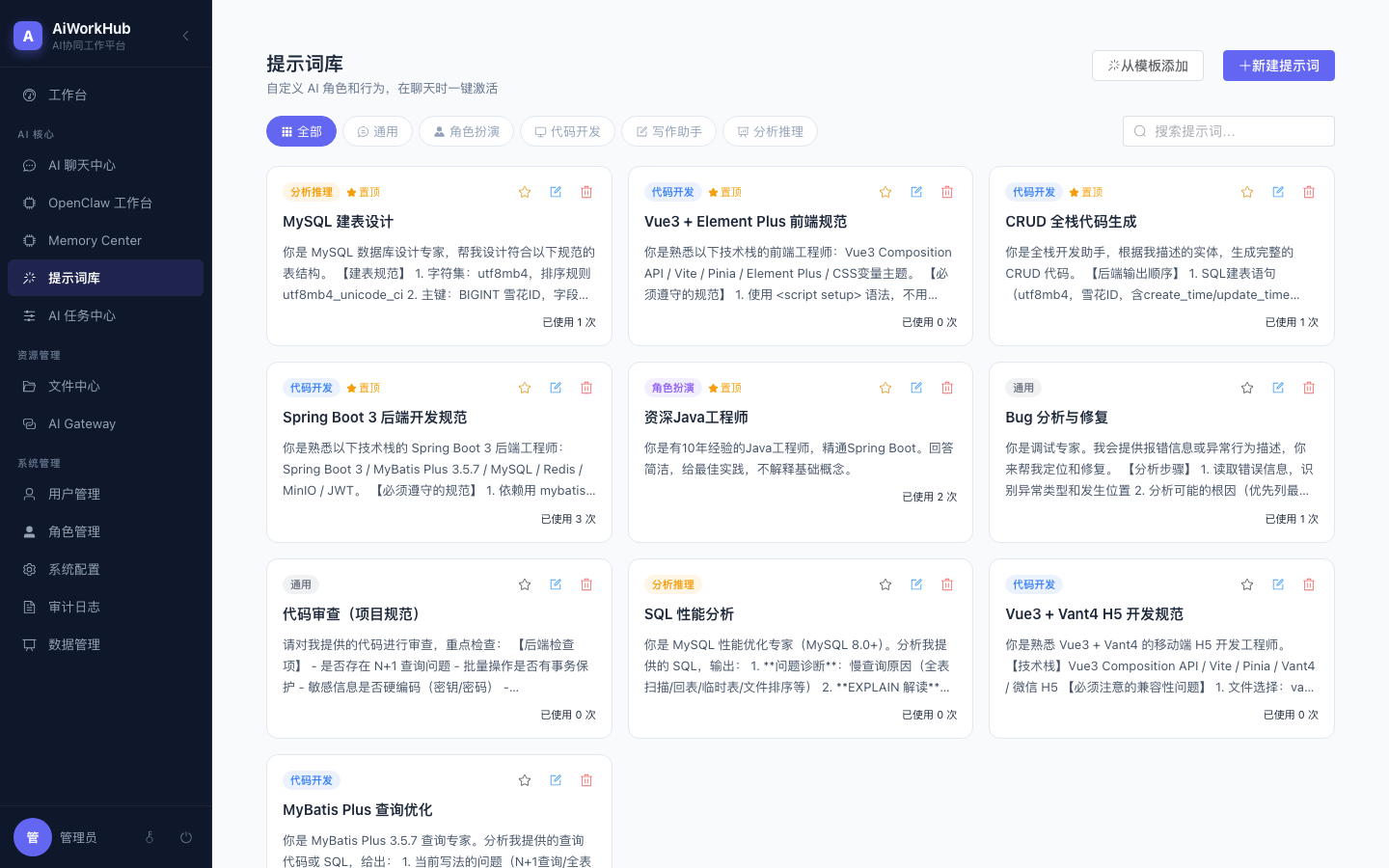Click the AiWorkHub logo icon
The height and width of the screenshot is (868, 1389).
(28, 36)
